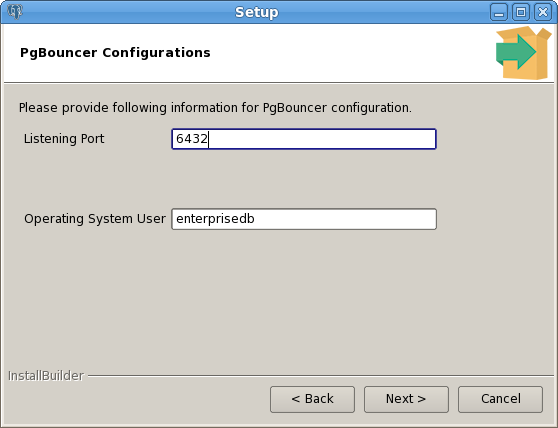The image size is (558, 428).
Task: Click the Setup title text
Action: pyautogui.click(x=257, y=12)
